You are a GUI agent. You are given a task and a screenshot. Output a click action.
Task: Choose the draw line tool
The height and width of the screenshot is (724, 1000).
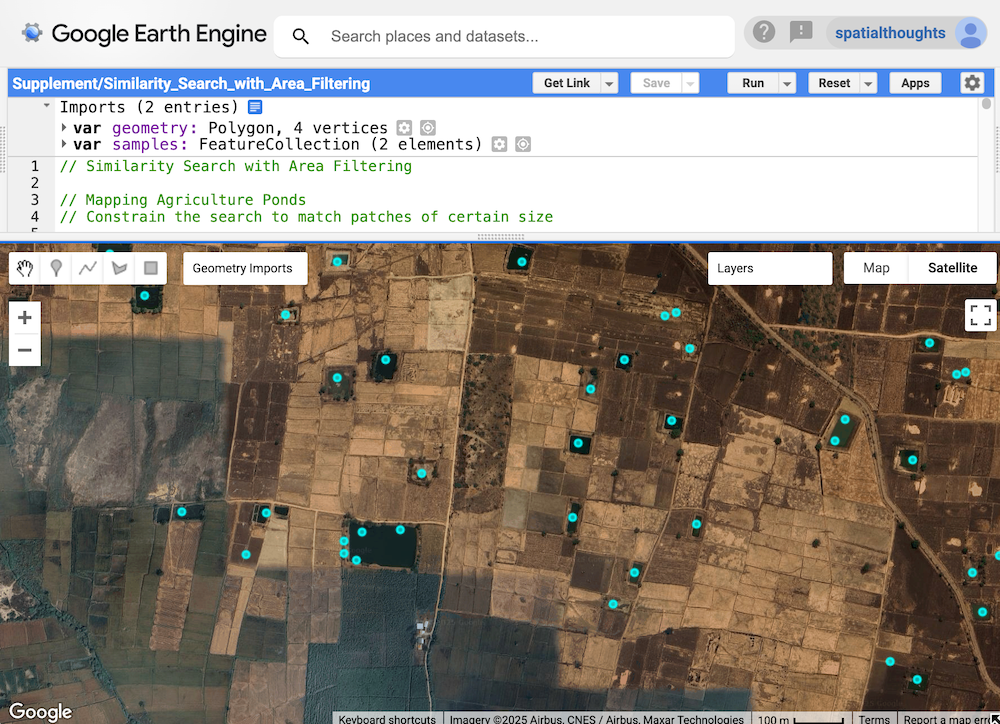click(88, 268)
